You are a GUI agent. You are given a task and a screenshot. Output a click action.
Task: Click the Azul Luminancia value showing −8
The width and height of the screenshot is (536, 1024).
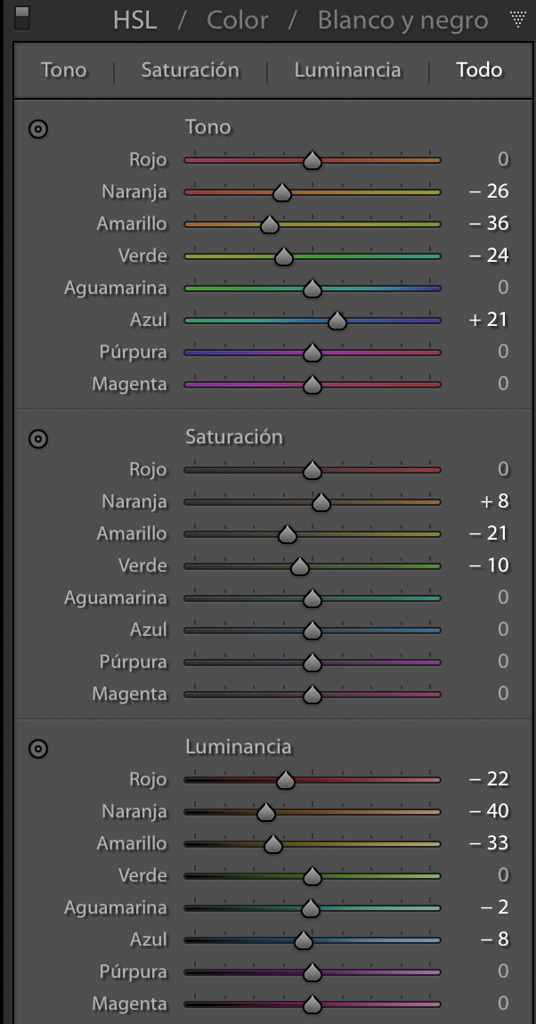(x=495, y=939)
